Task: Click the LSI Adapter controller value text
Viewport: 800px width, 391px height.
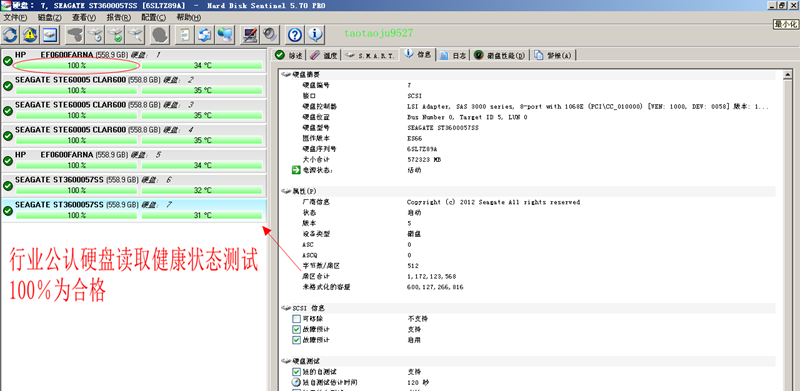Action: tap(587, 107)
